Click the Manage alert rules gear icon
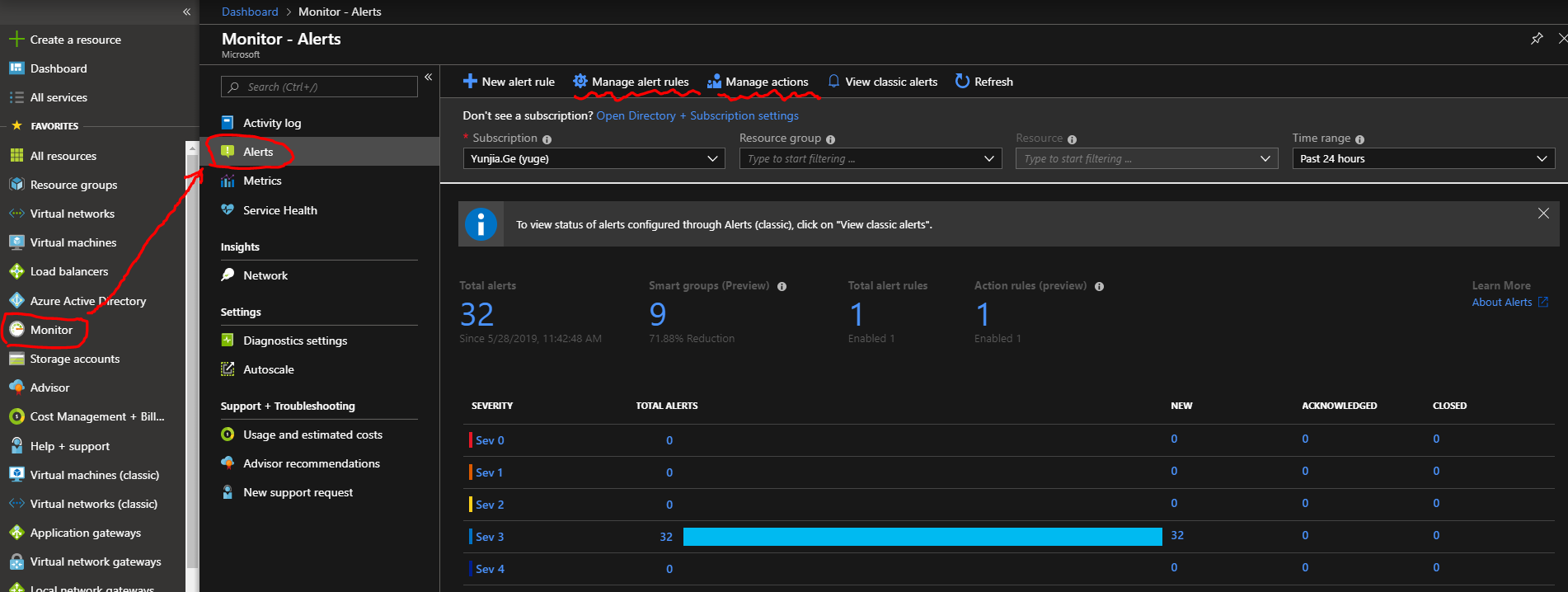The height and width of the screenshot is (592, 1568). point(580,81)
